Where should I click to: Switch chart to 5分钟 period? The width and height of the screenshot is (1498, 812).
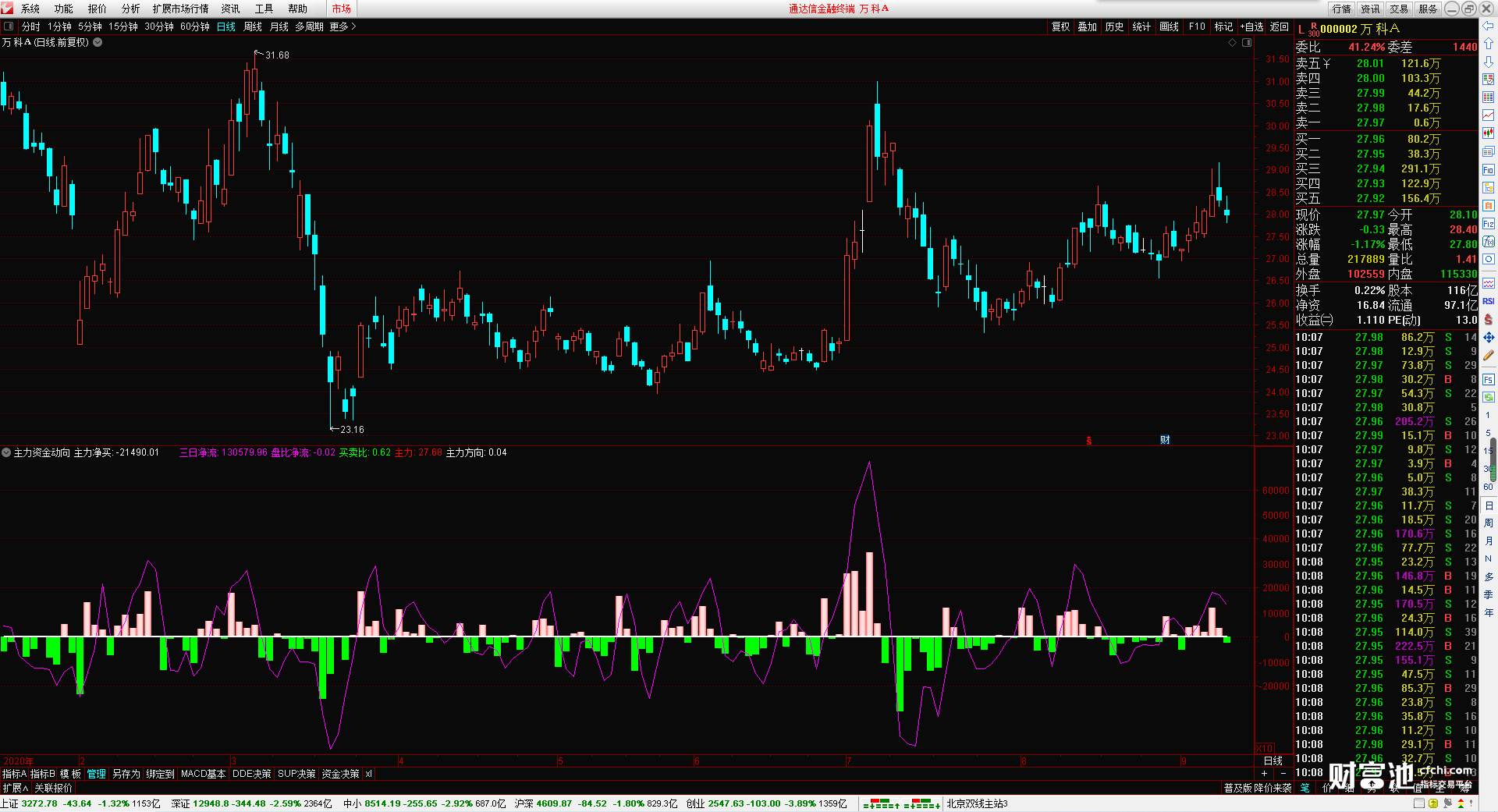click(90, 27)
